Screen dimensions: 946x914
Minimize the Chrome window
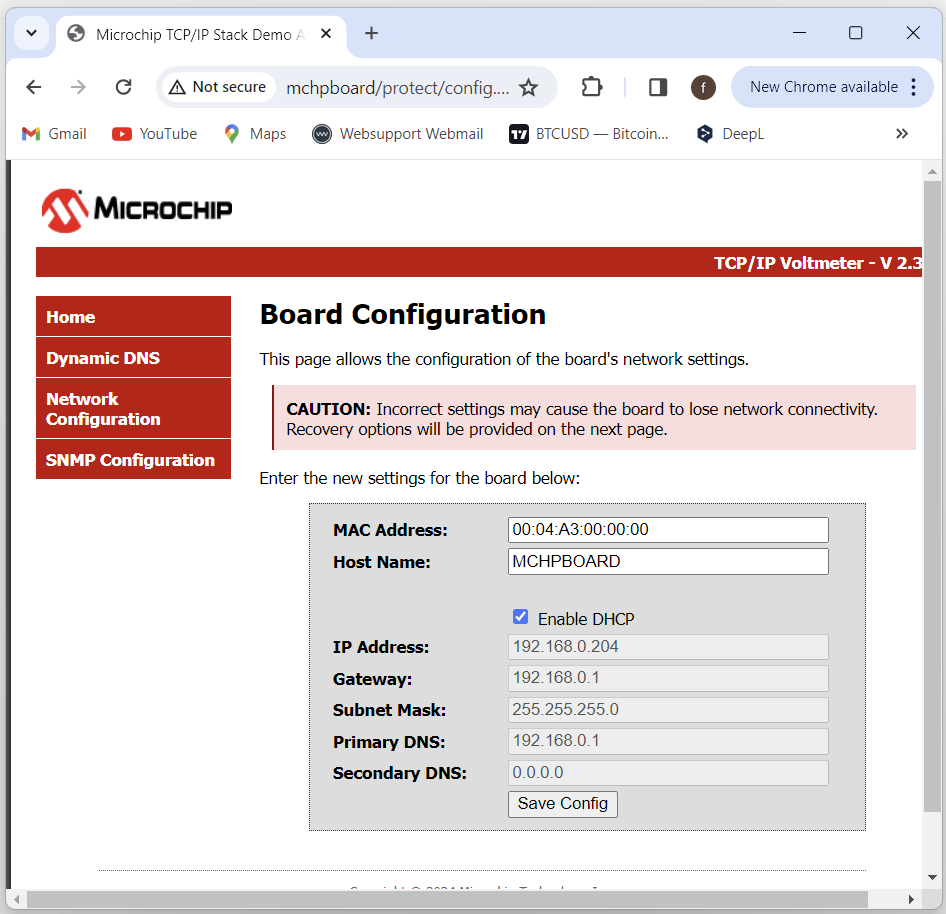799,33
